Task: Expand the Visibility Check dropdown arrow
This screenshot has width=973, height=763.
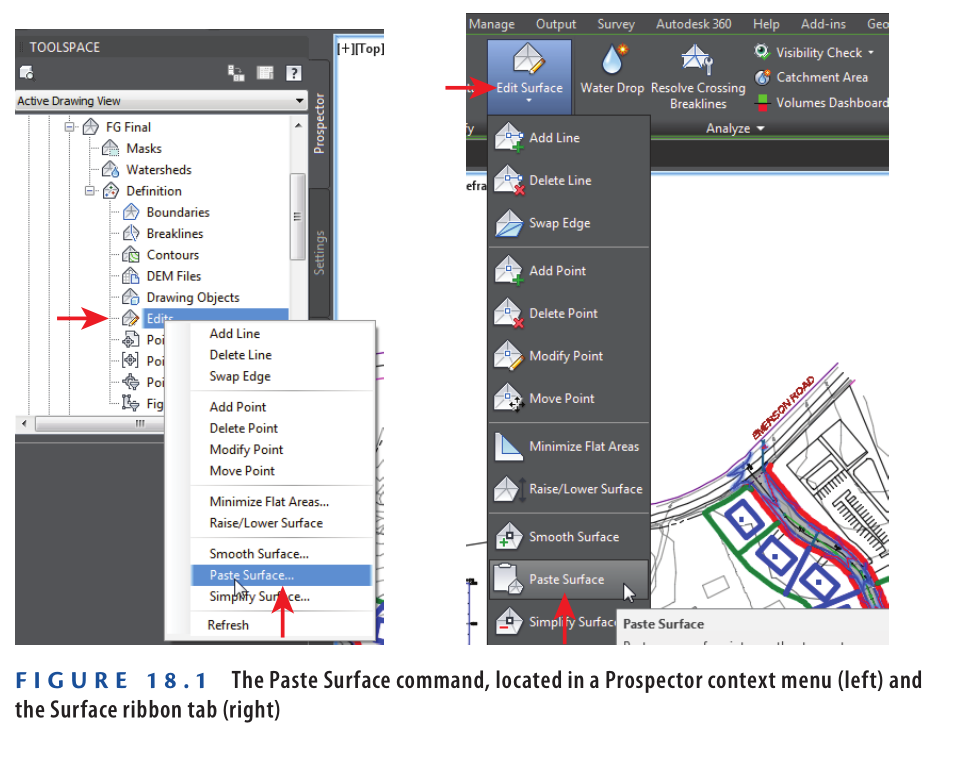Action: pyautogui.click(x=871, y=53)
